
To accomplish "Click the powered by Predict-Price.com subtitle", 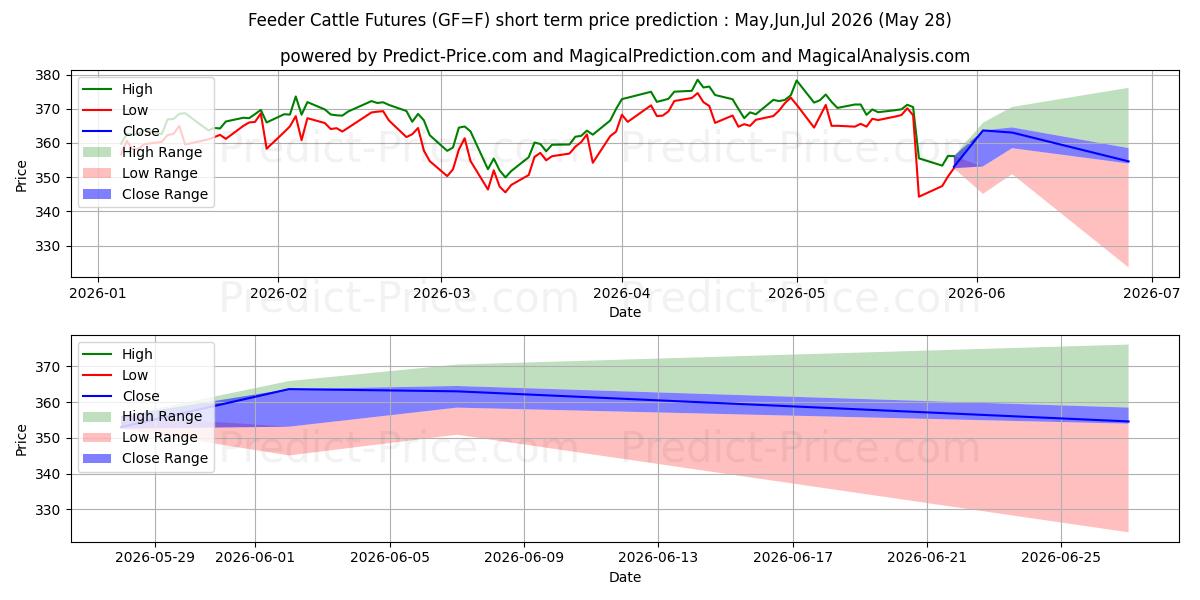I will click(625, 56).
